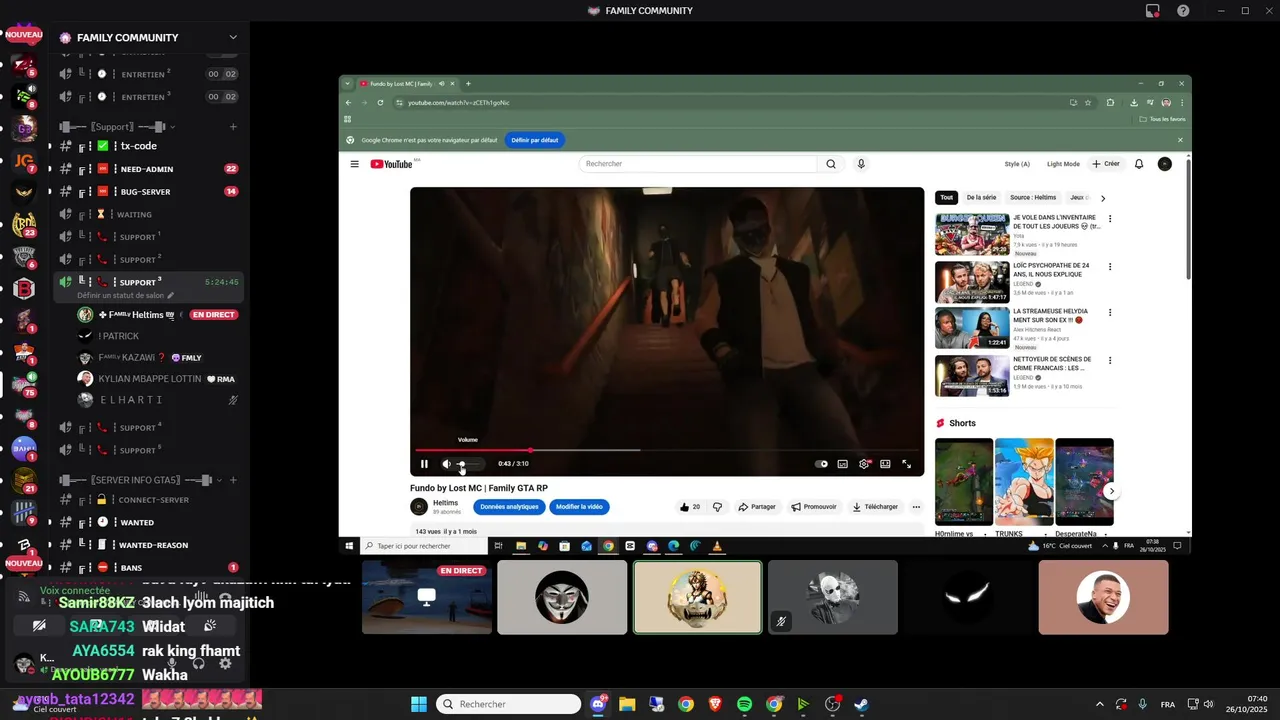Pause the YouTube video in the stream
The height and width of the screenshot is (720, 1280).
pyautogui.click(x=424, y=464)
